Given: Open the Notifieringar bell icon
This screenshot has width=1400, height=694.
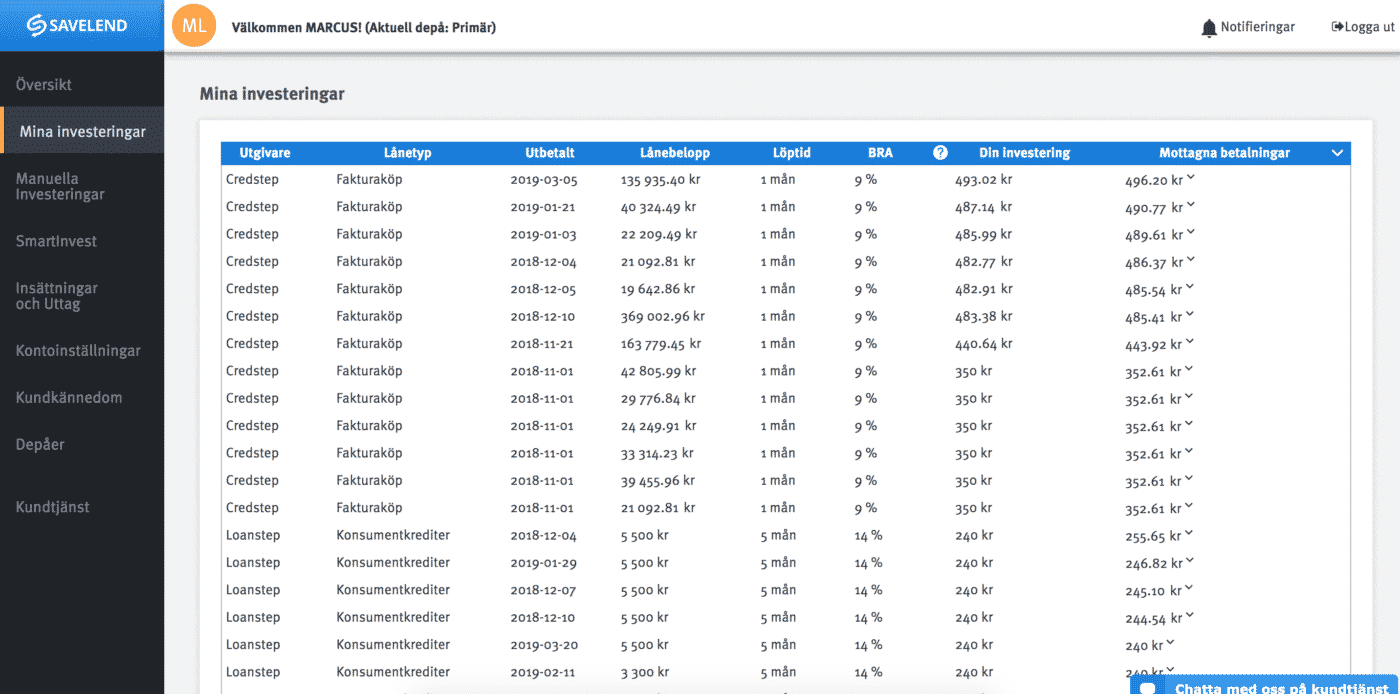Looking at the screenshot, I should (1209, 28).
